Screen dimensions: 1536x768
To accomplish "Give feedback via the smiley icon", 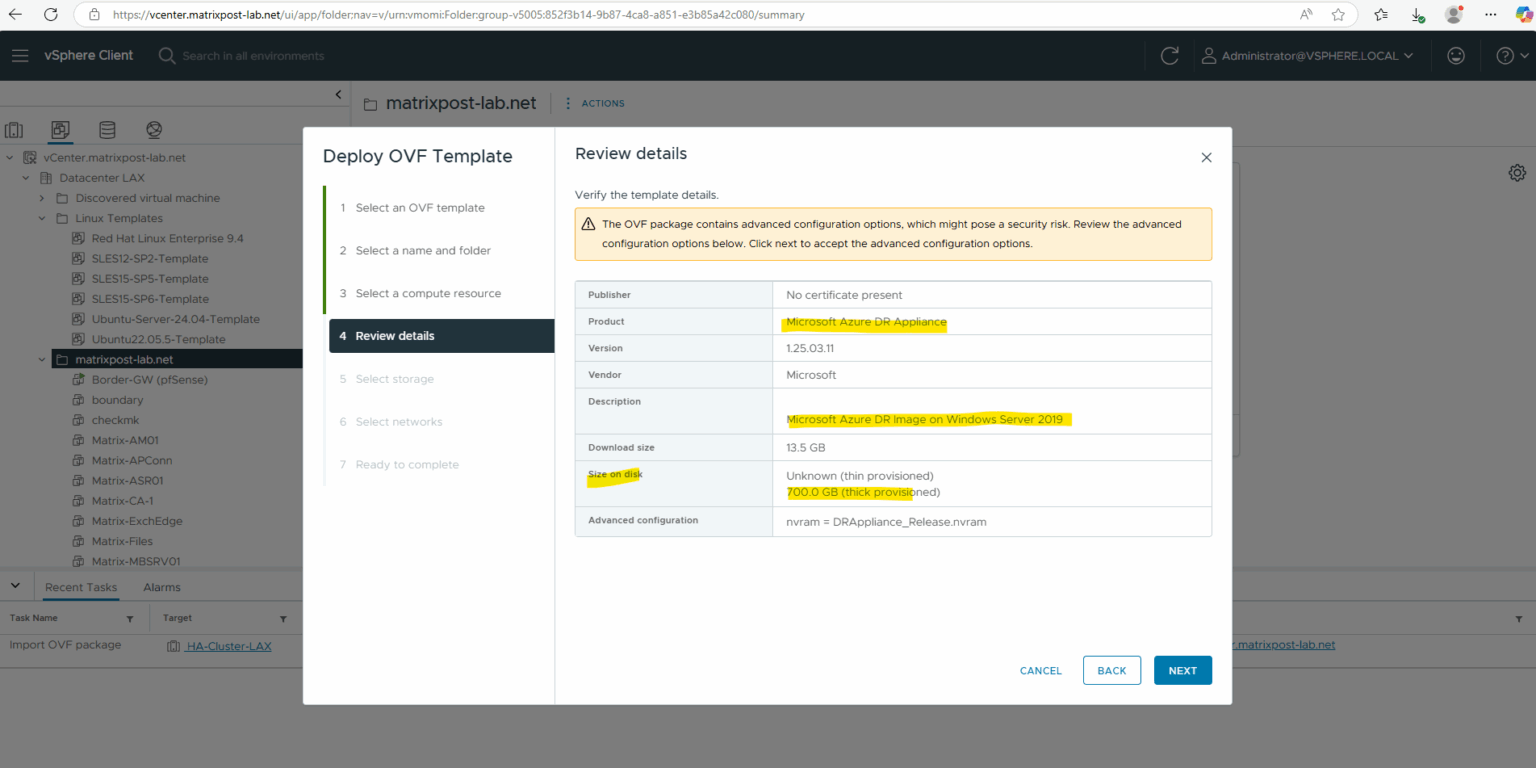I will tap(1456, 55).
